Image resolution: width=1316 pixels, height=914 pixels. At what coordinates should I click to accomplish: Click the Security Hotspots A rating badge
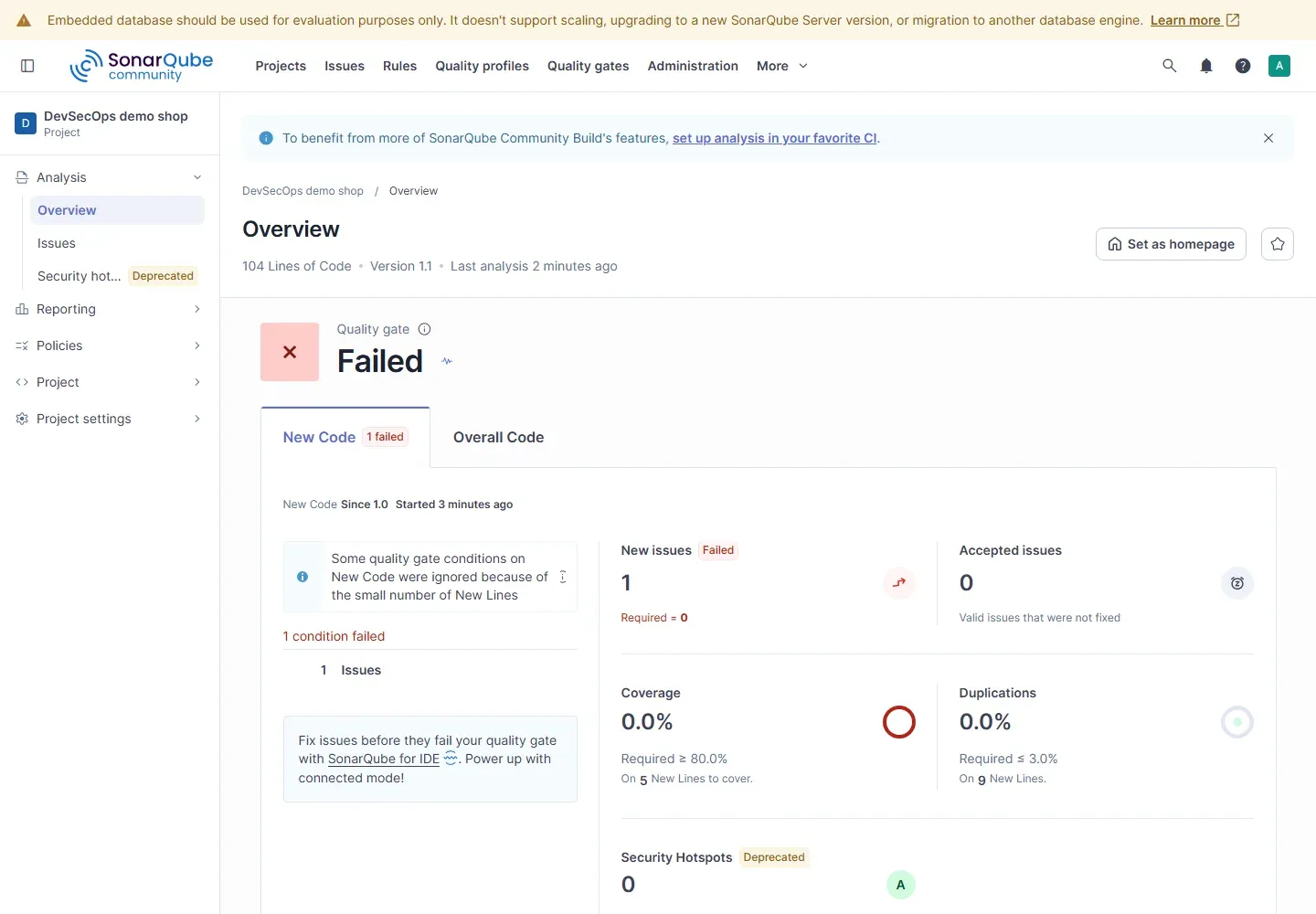pos(901,885)
